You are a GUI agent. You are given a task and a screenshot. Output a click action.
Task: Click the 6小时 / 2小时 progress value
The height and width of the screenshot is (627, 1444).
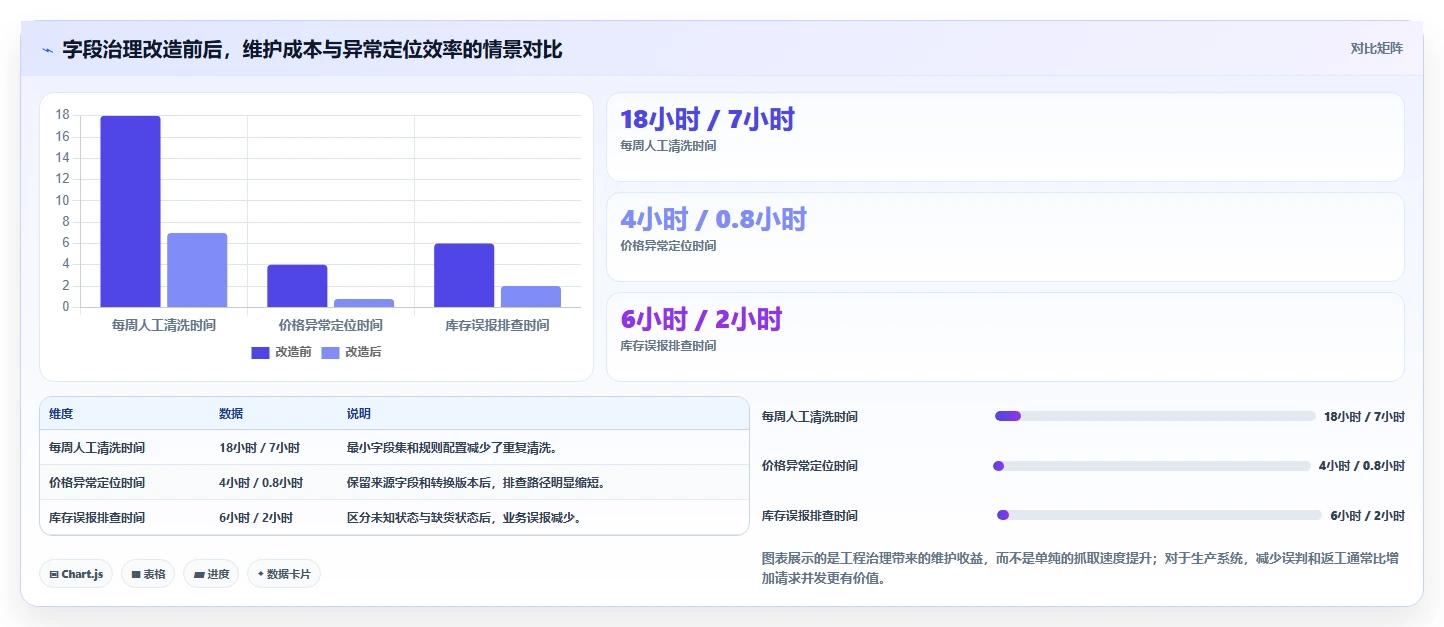1367,516
